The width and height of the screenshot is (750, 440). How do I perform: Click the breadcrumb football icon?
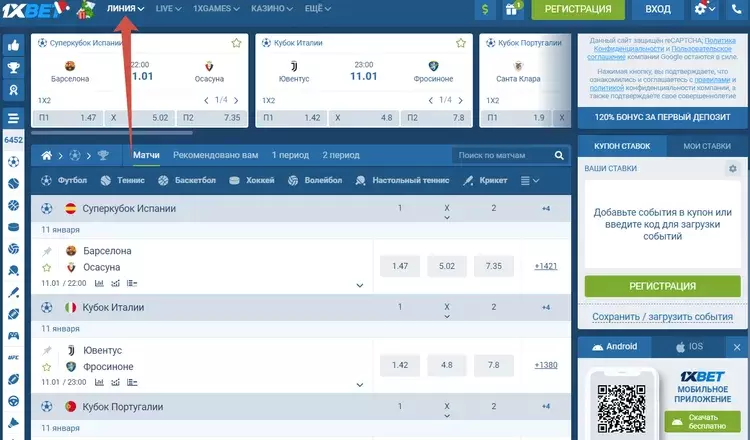pos(75,155)
